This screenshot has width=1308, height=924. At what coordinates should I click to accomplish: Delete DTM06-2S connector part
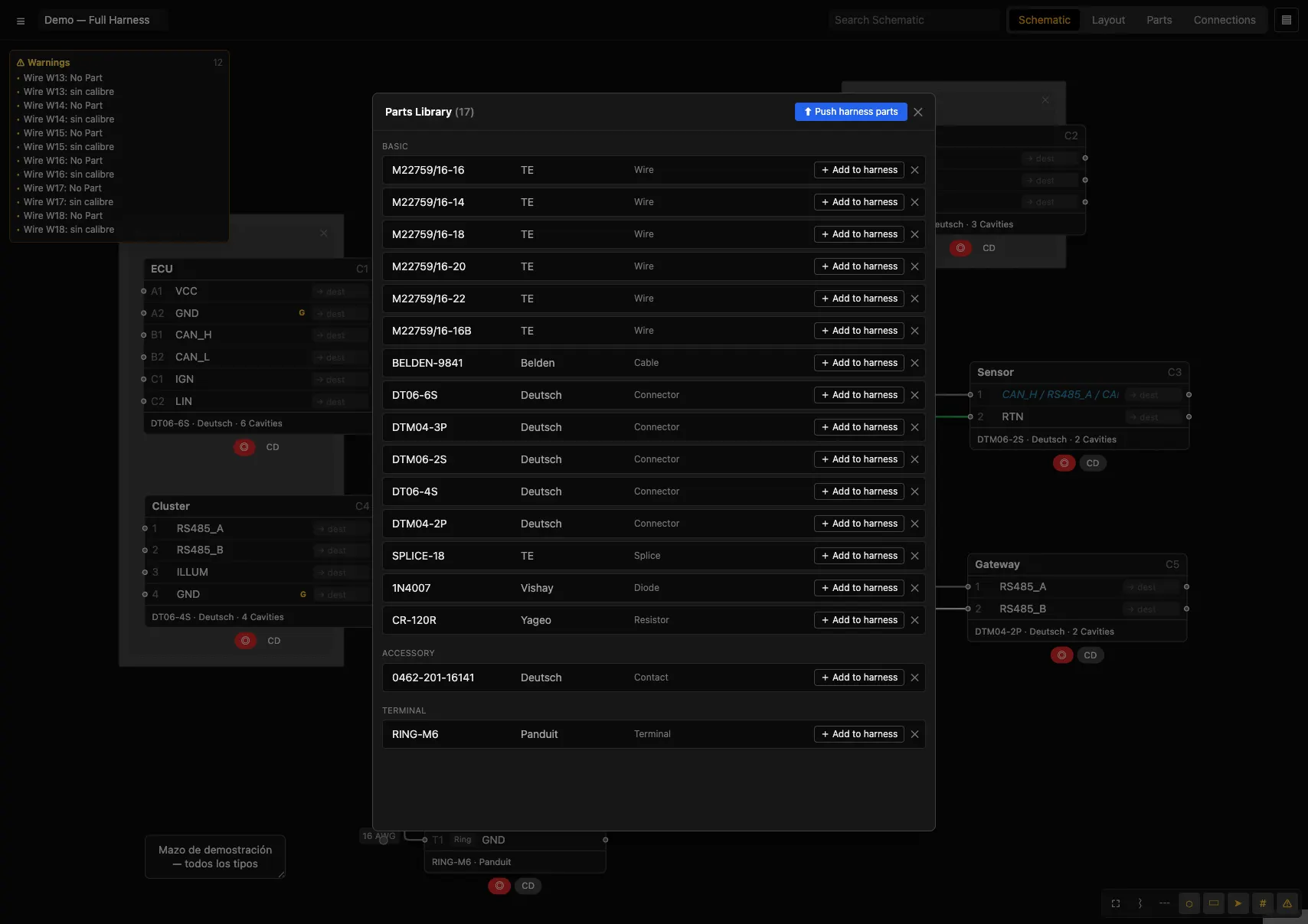pyautogui.click(x=914, y=459)
